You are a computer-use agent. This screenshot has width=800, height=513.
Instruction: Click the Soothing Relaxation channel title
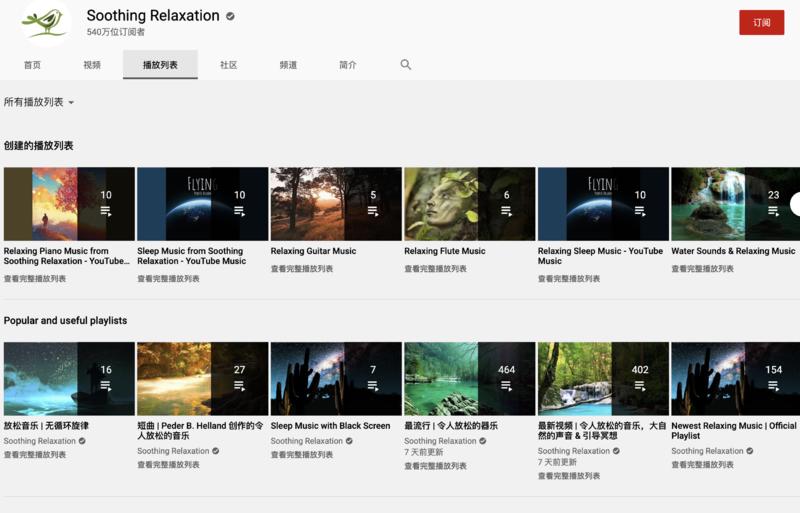tap(153, 16)
